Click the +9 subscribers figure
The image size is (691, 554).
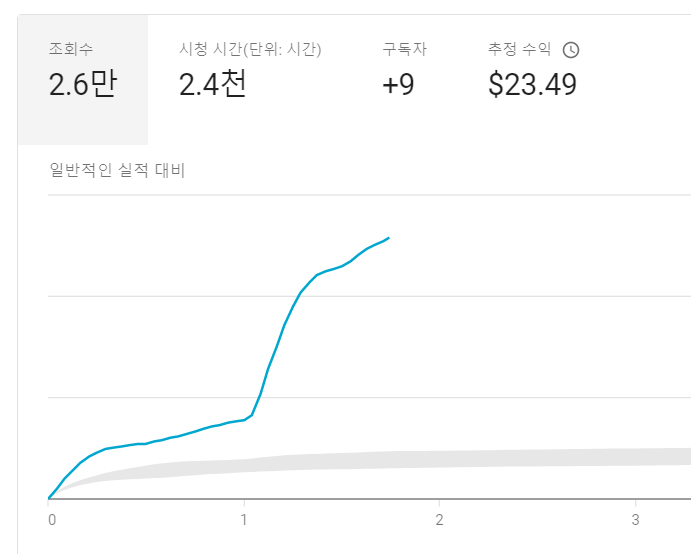click(398, 85)
